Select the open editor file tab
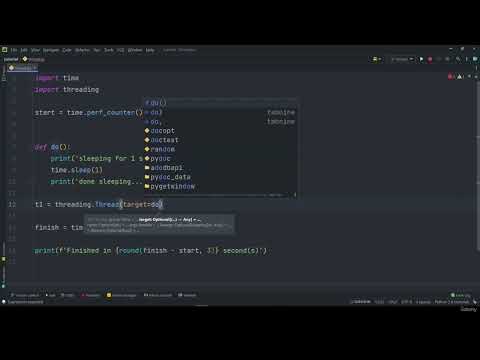 point(23,68)
